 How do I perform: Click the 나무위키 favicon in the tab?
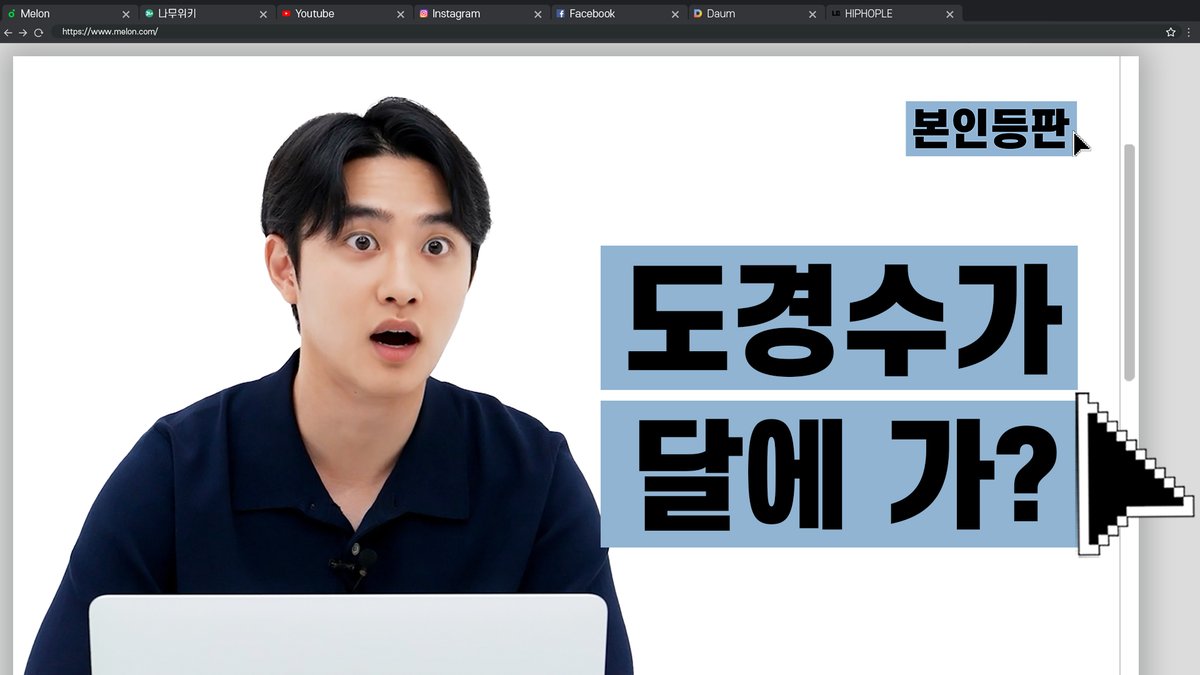(149, 14)
